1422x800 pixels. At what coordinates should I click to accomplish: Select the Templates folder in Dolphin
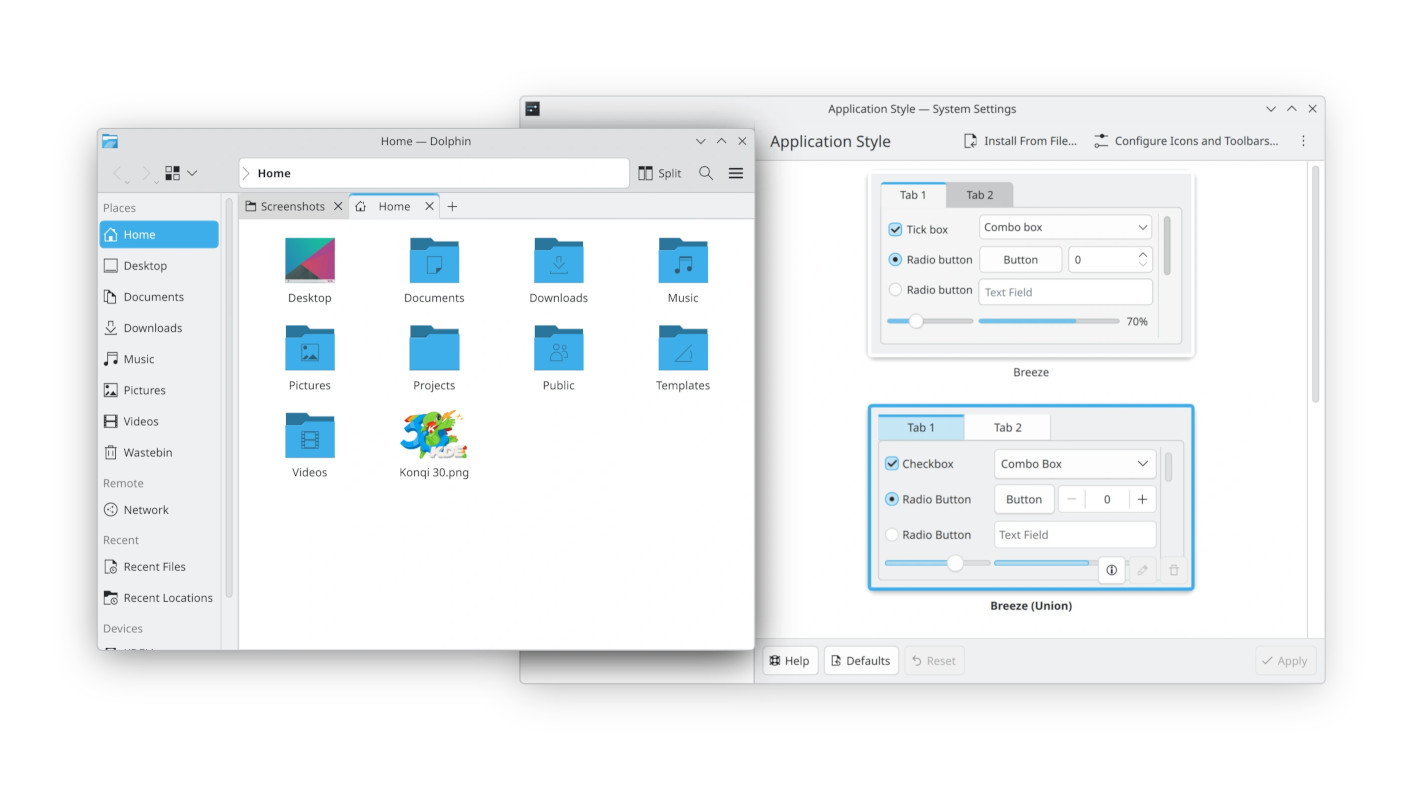pyautogui.click(x=683, y=348)
